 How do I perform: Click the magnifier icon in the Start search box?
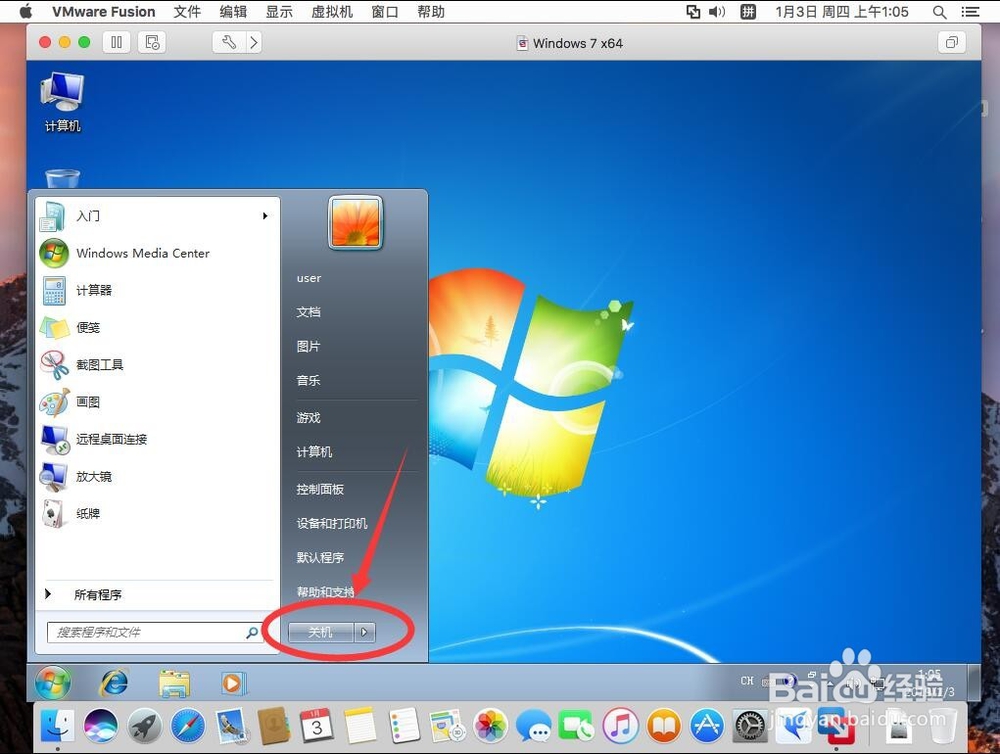(252, 632)
